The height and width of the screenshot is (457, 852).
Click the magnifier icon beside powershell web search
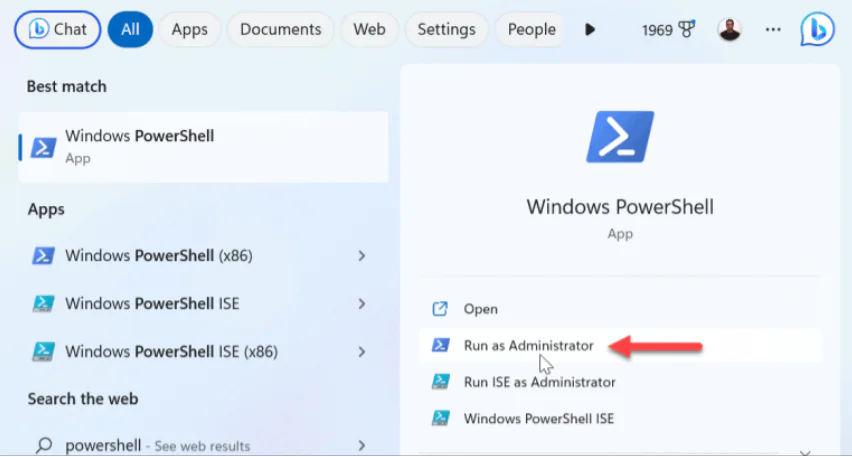(x=43, y=445)
